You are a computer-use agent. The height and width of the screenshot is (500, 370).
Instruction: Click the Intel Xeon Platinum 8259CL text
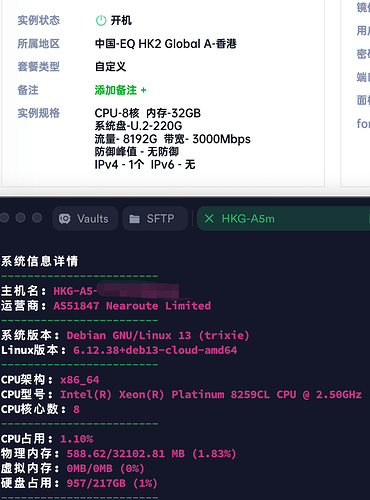211,395
